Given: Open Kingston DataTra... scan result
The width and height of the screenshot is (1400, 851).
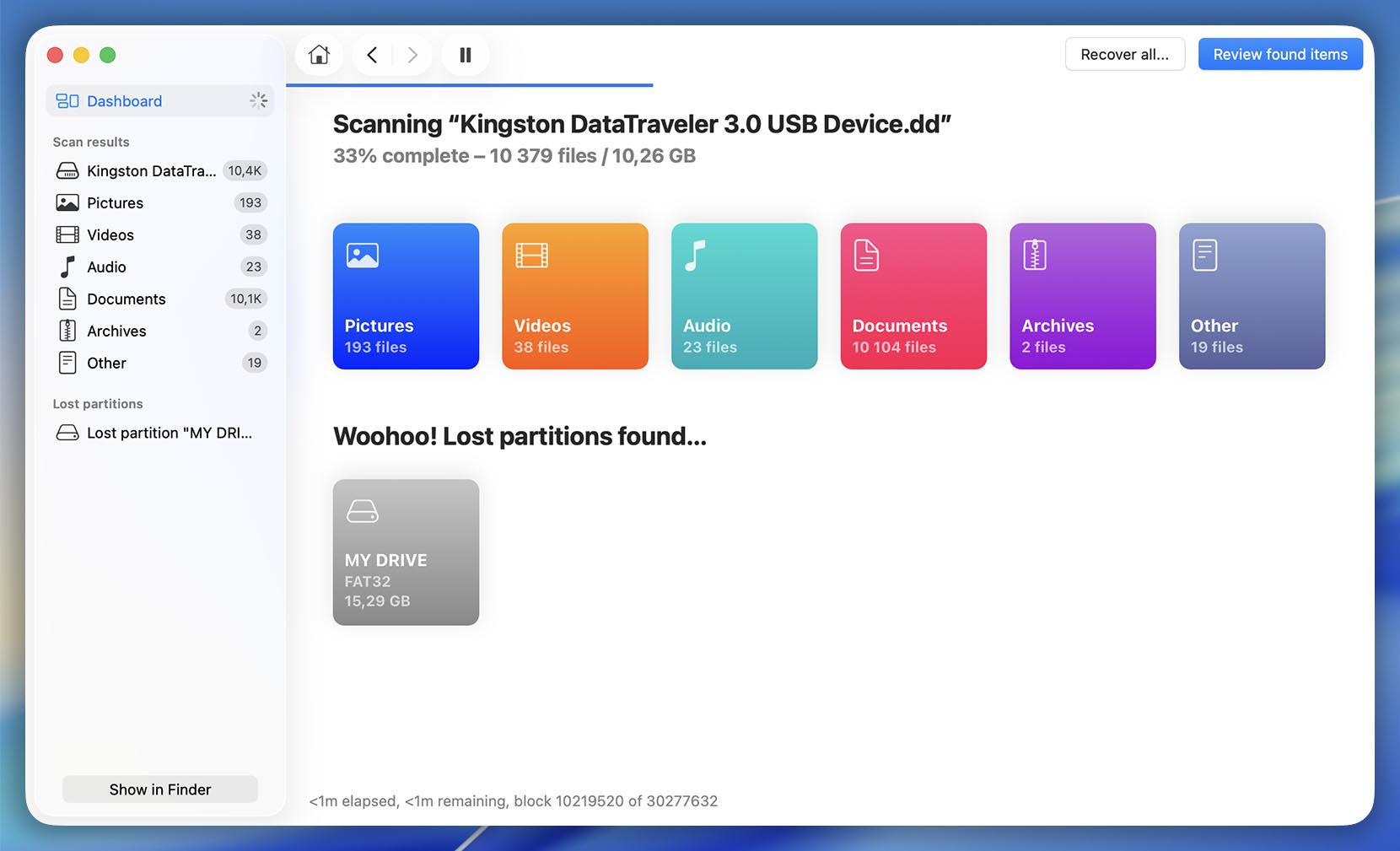Looking at the screenshot, I should 160,171.
